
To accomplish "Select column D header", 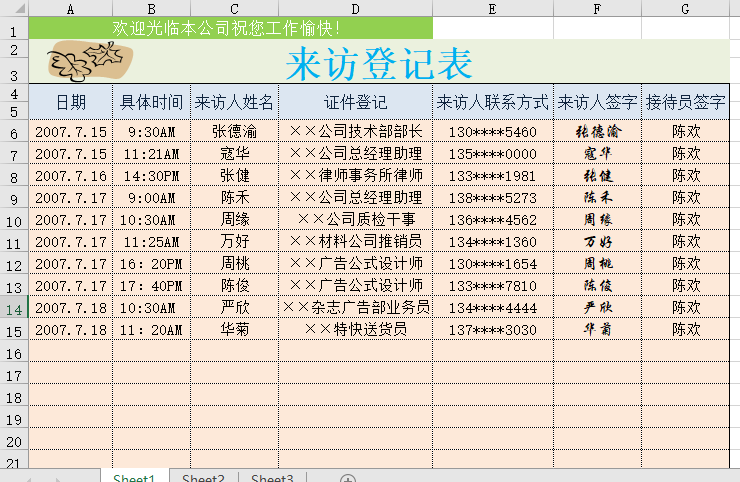I will tap(355, 8).
